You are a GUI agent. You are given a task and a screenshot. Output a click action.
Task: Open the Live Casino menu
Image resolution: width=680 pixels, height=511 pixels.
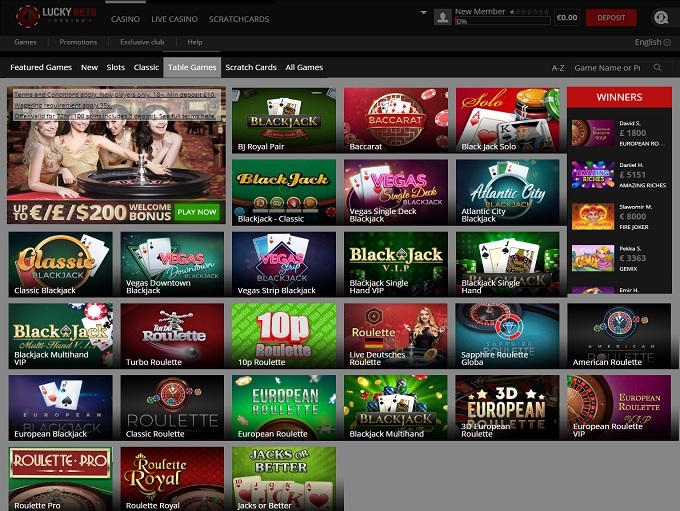click(x=172, y=19)
